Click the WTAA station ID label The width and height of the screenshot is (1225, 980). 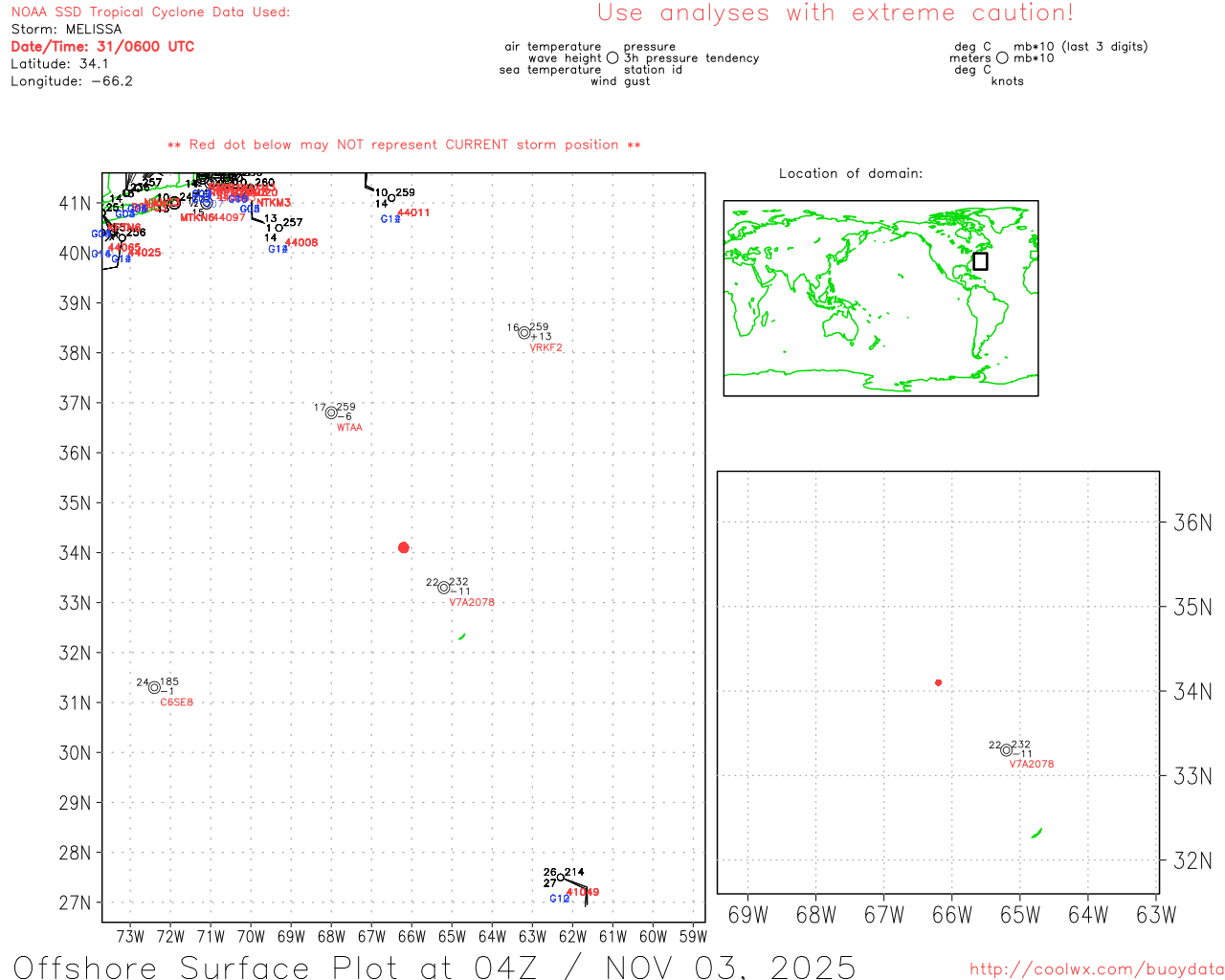[x=349, y=428]
